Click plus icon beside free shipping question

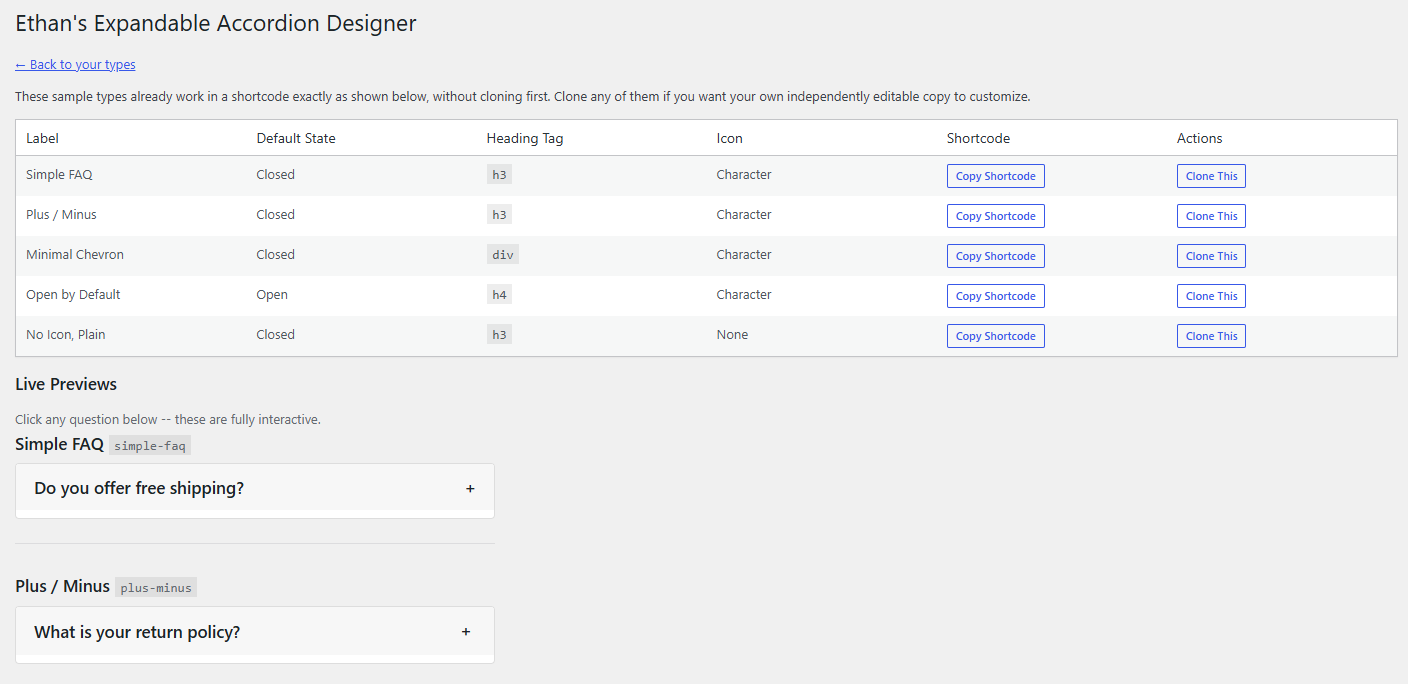click(470, 489)
